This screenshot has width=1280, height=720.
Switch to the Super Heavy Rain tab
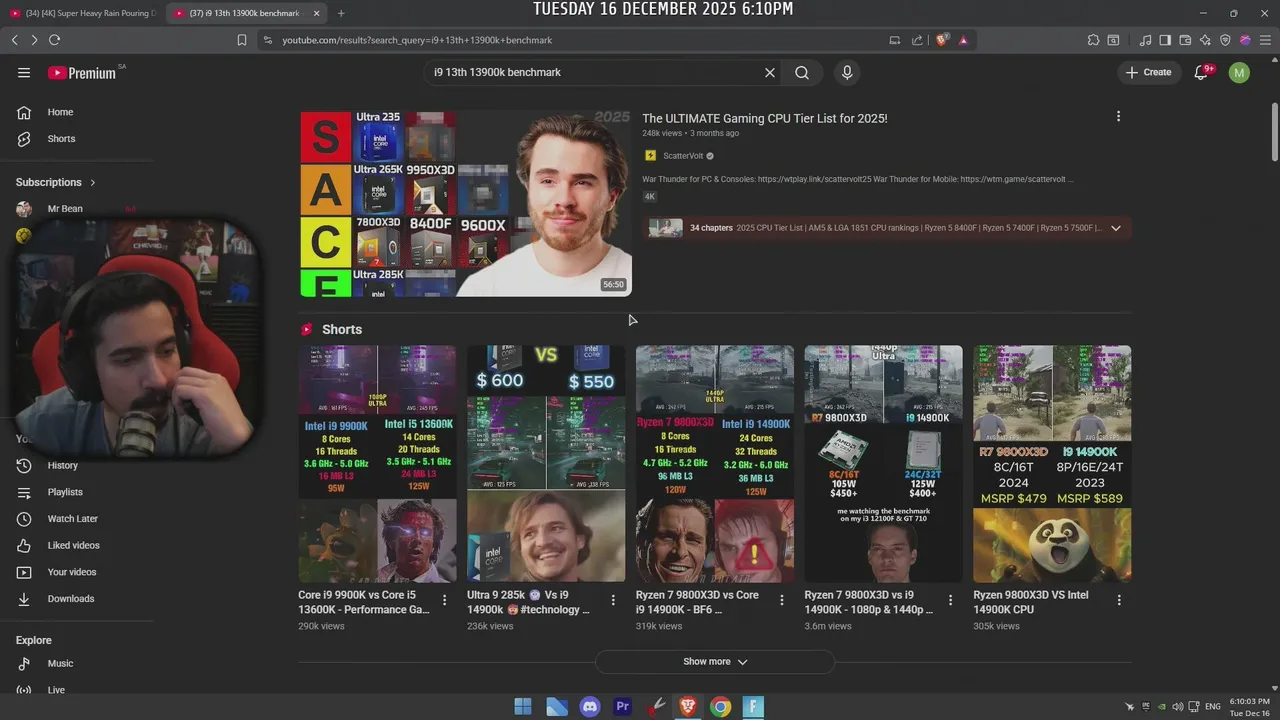tap(84, 13)
